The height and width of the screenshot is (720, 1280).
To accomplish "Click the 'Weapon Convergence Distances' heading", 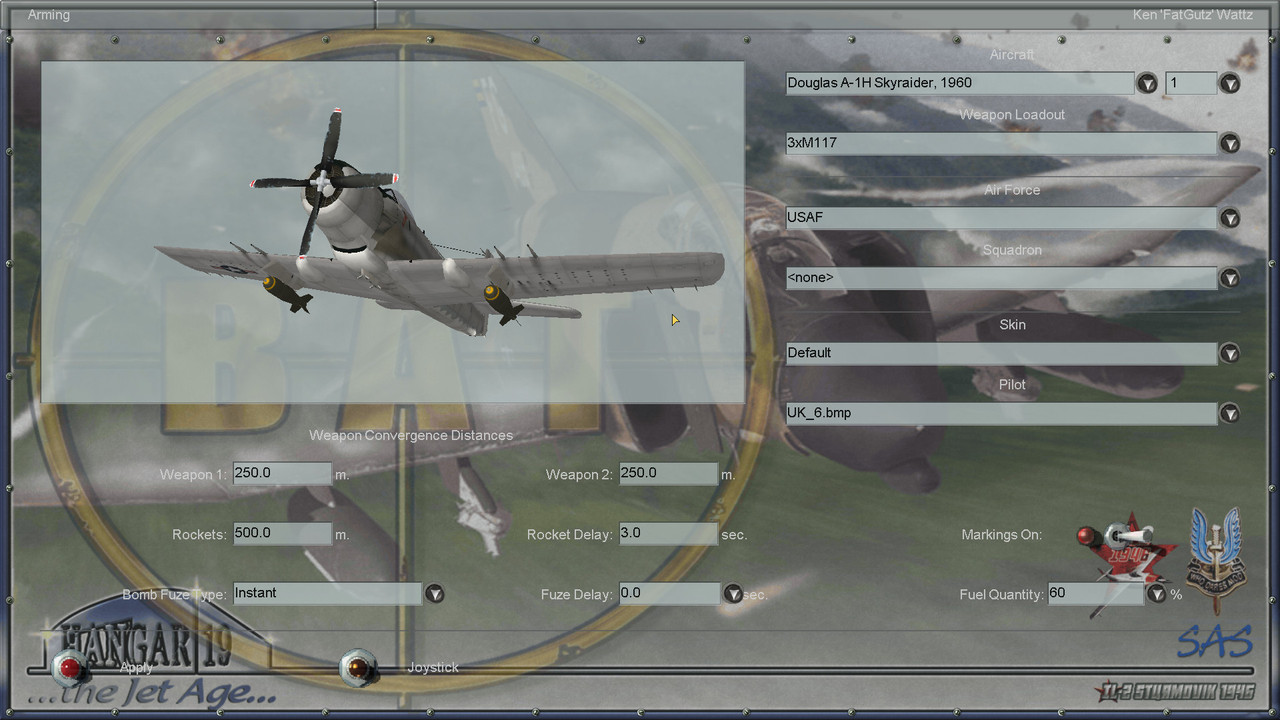I will click(411, 435).
